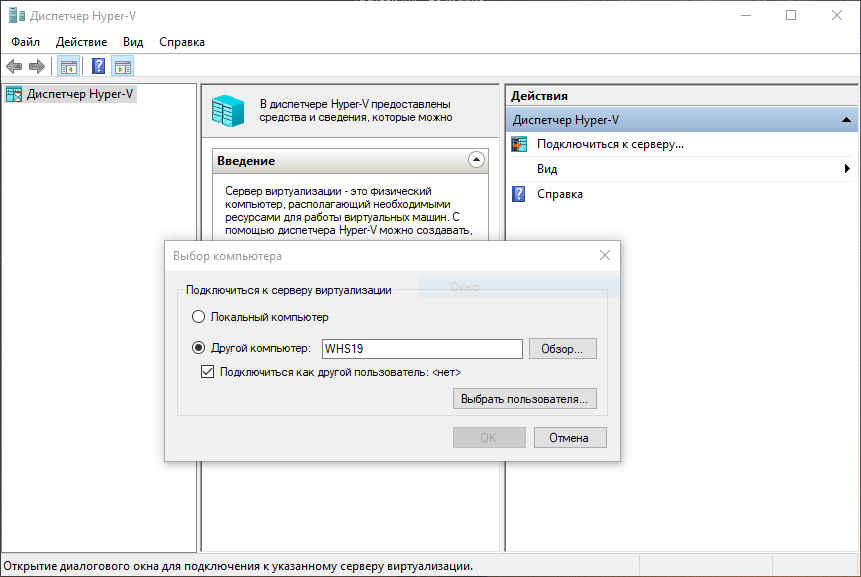Click the status bar text Открытие диалогового окна

click(x=238, y=566)
